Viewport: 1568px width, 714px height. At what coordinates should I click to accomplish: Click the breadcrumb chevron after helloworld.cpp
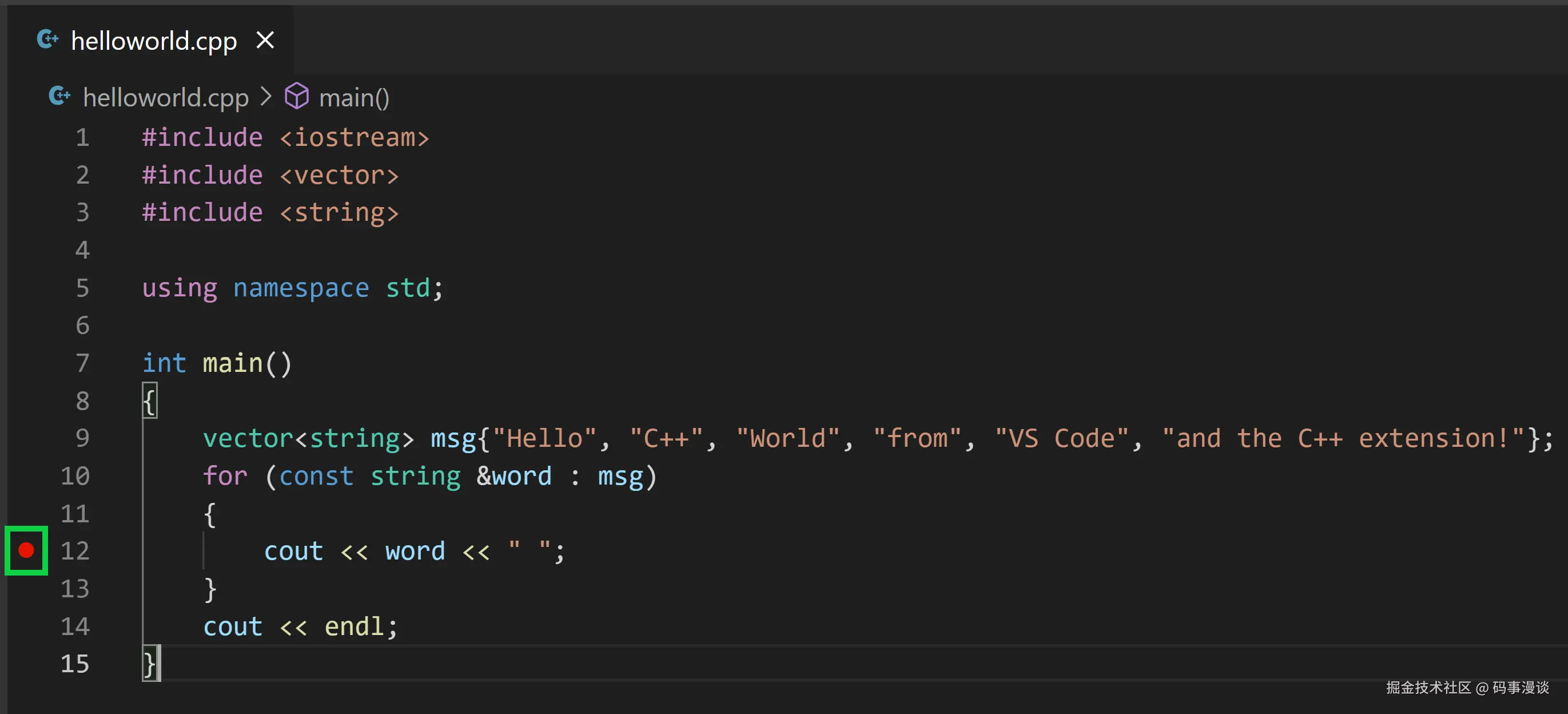[x=266, y=96]
